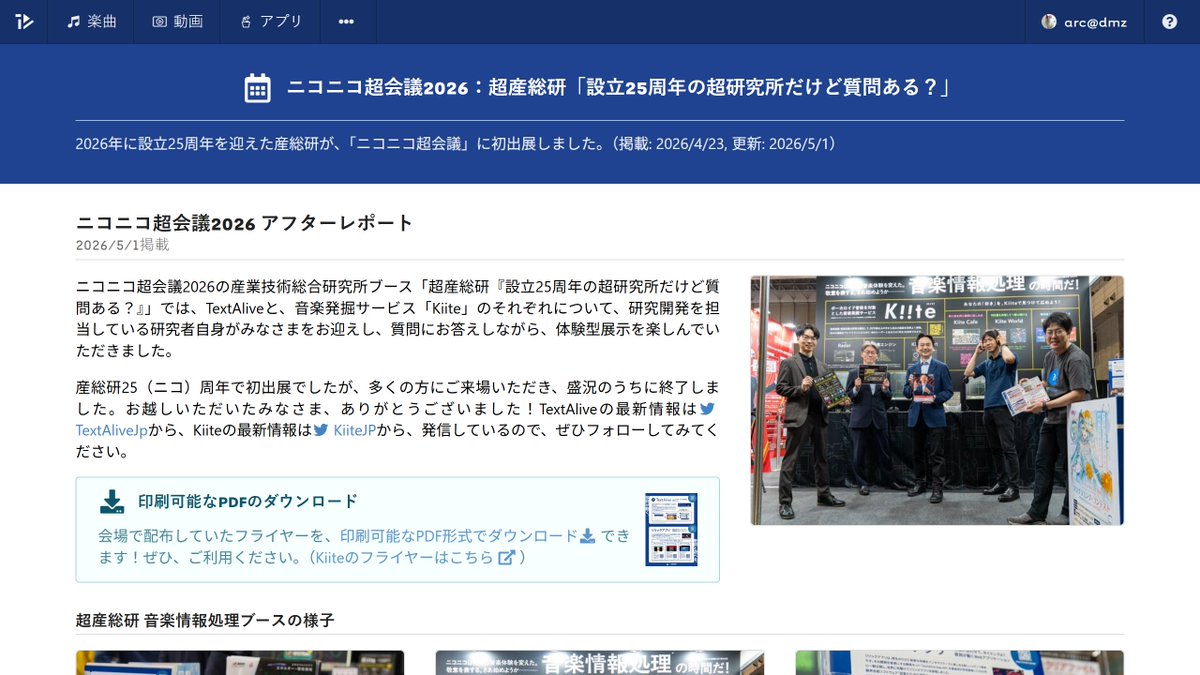Open the 動画 menu
Image resolution: width=1200 pixels, height=675 pixels.
[177, 21]
